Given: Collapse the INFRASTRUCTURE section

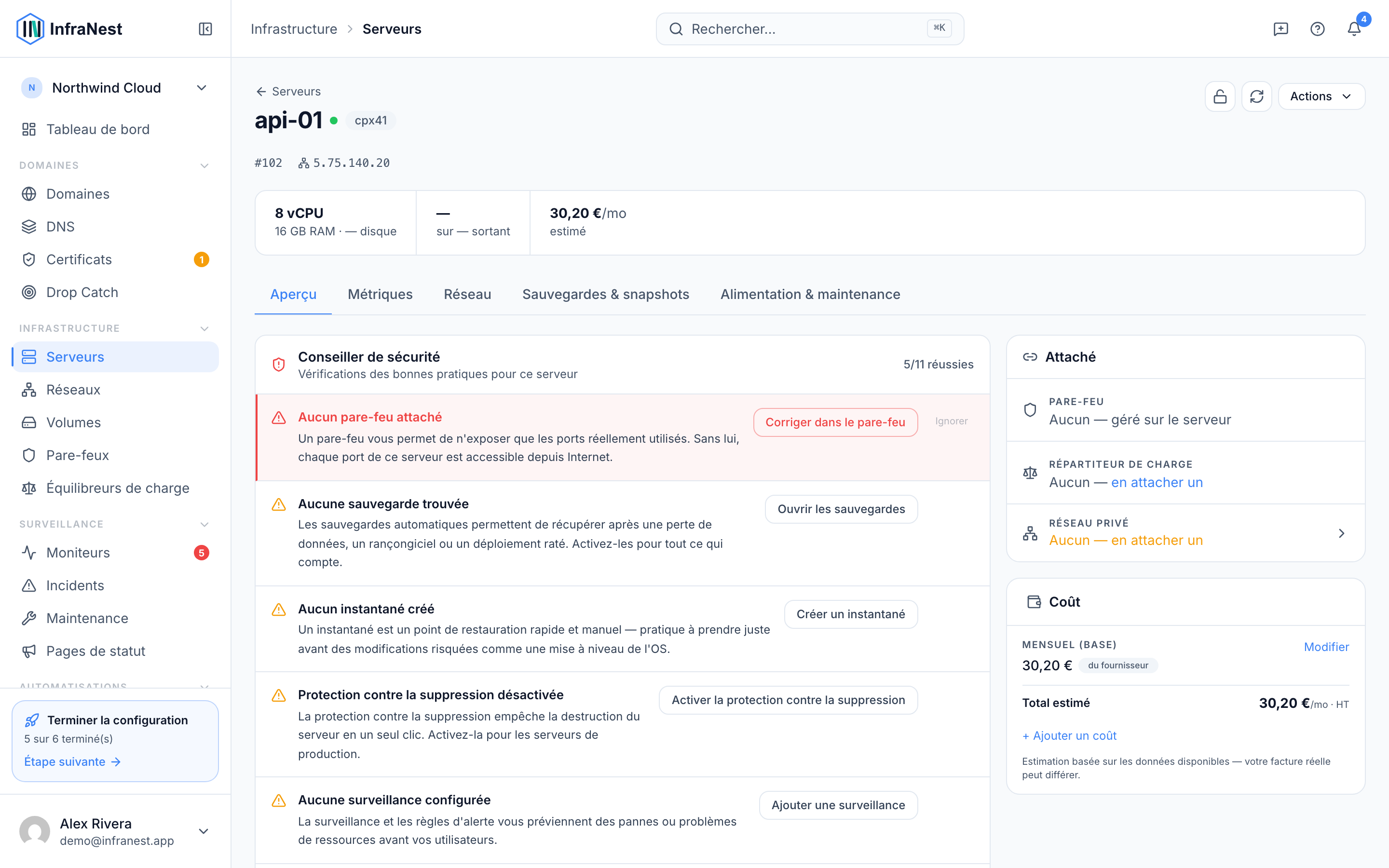Looking at the screenshot, I should coord(204,328).
